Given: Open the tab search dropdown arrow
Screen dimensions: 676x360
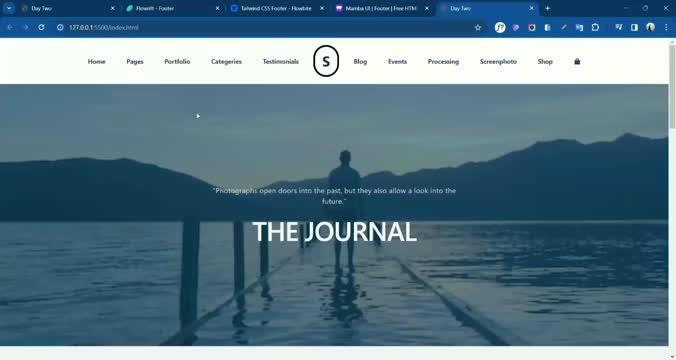Looking at the screenshot, I should tap(9, 8).
